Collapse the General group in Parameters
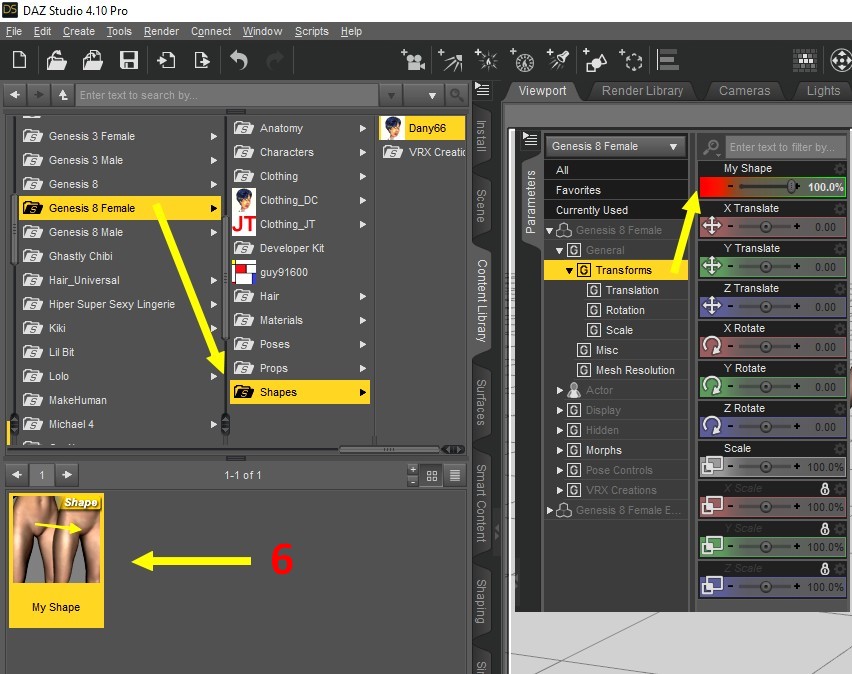 [x=559, y=251]
